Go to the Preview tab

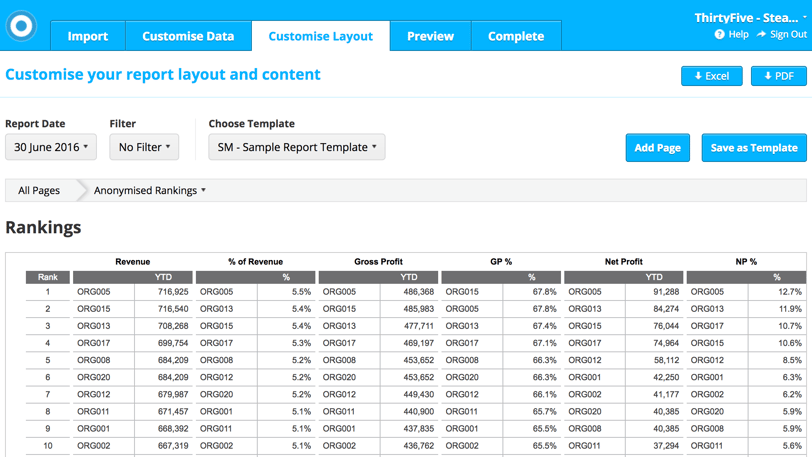pyautogui.click(x=430, y=36)
